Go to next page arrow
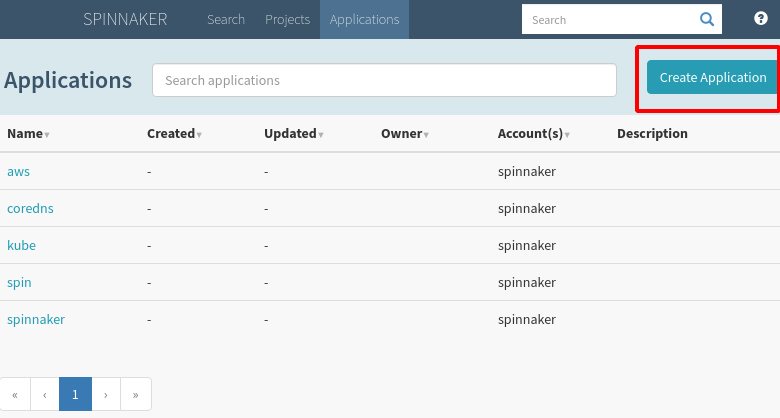780x418 pixels. [106, 394]
